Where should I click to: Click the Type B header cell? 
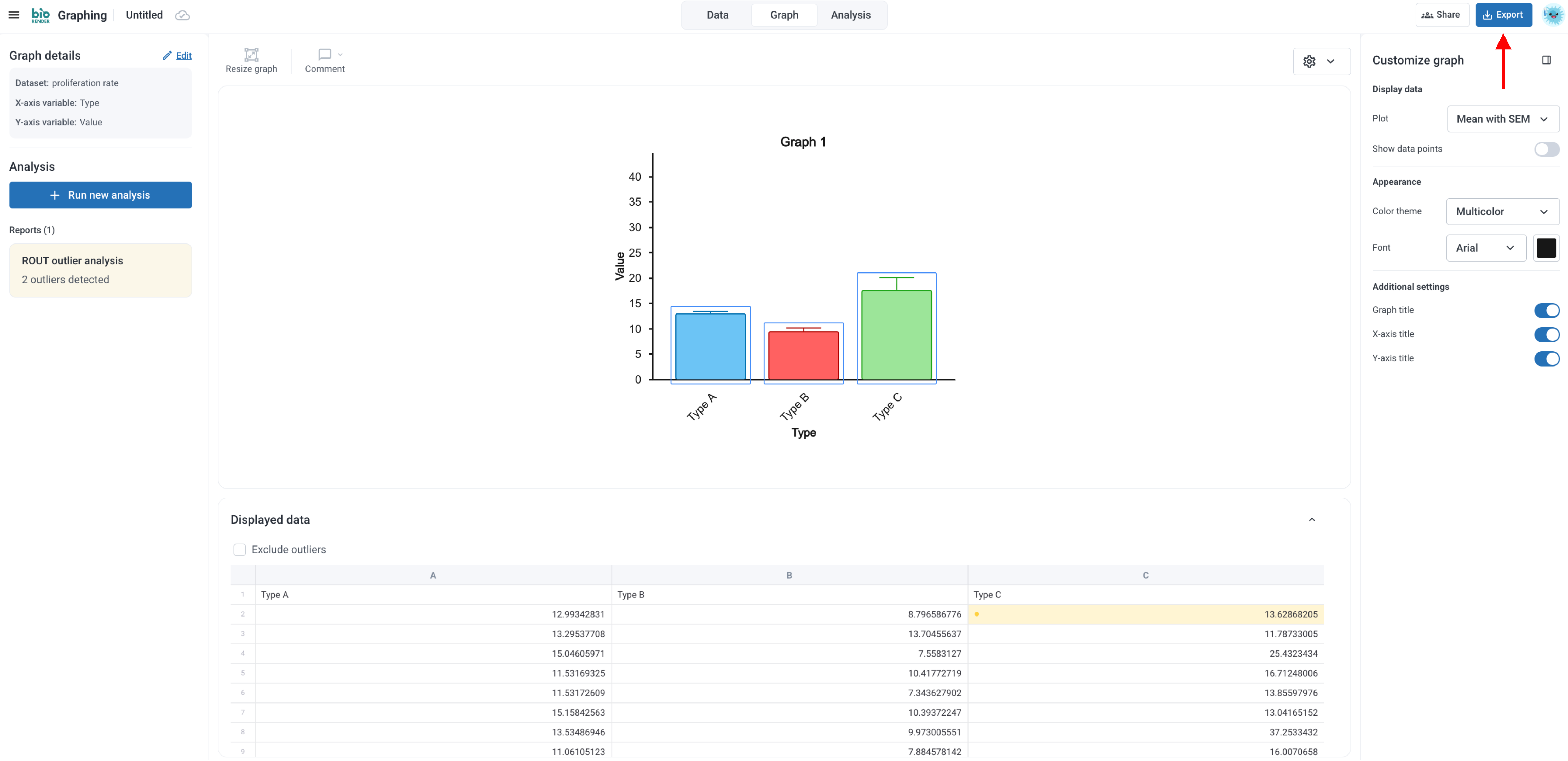point(789,595)
